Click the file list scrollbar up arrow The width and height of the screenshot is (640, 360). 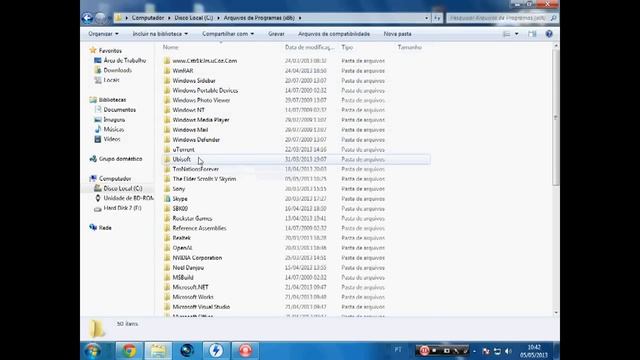click(556, 47)
